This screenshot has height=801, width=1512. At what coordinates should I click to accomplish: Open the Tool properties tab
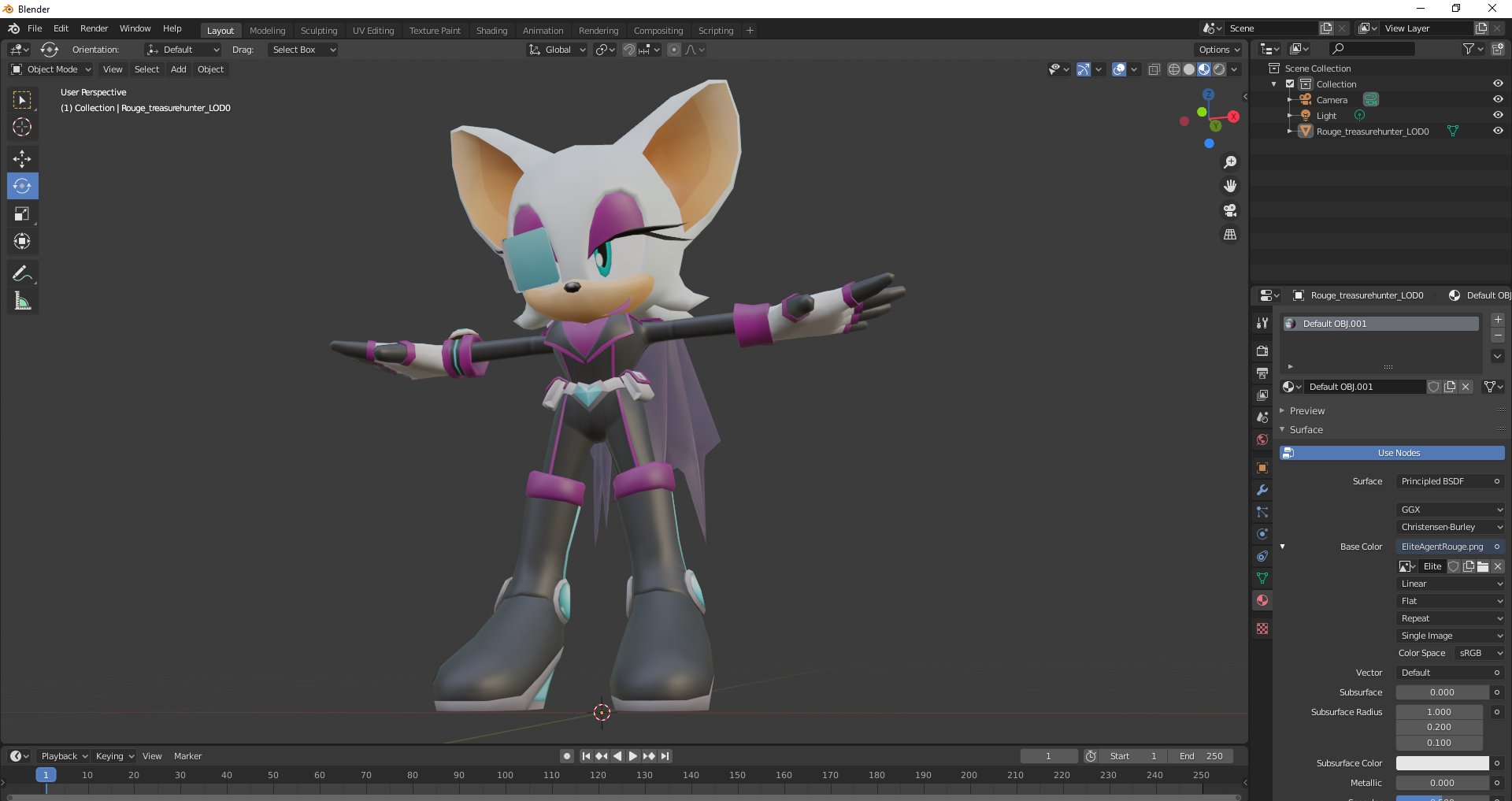1262,323
